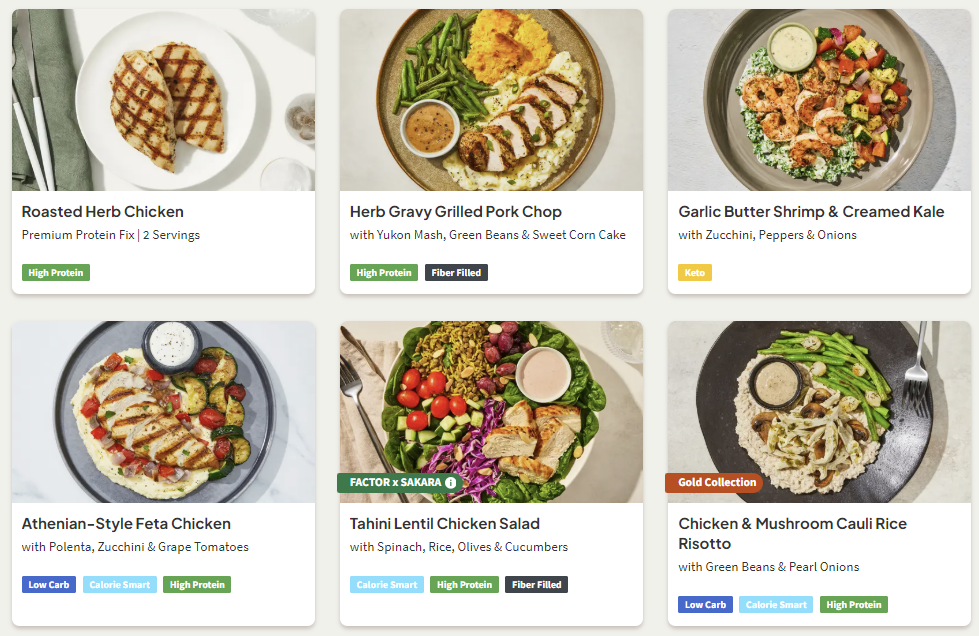Open the Tahini Lentil Chicken Salad photo
Screen dimensions: 979x636
pyautogui.click(x=491, y=400)
